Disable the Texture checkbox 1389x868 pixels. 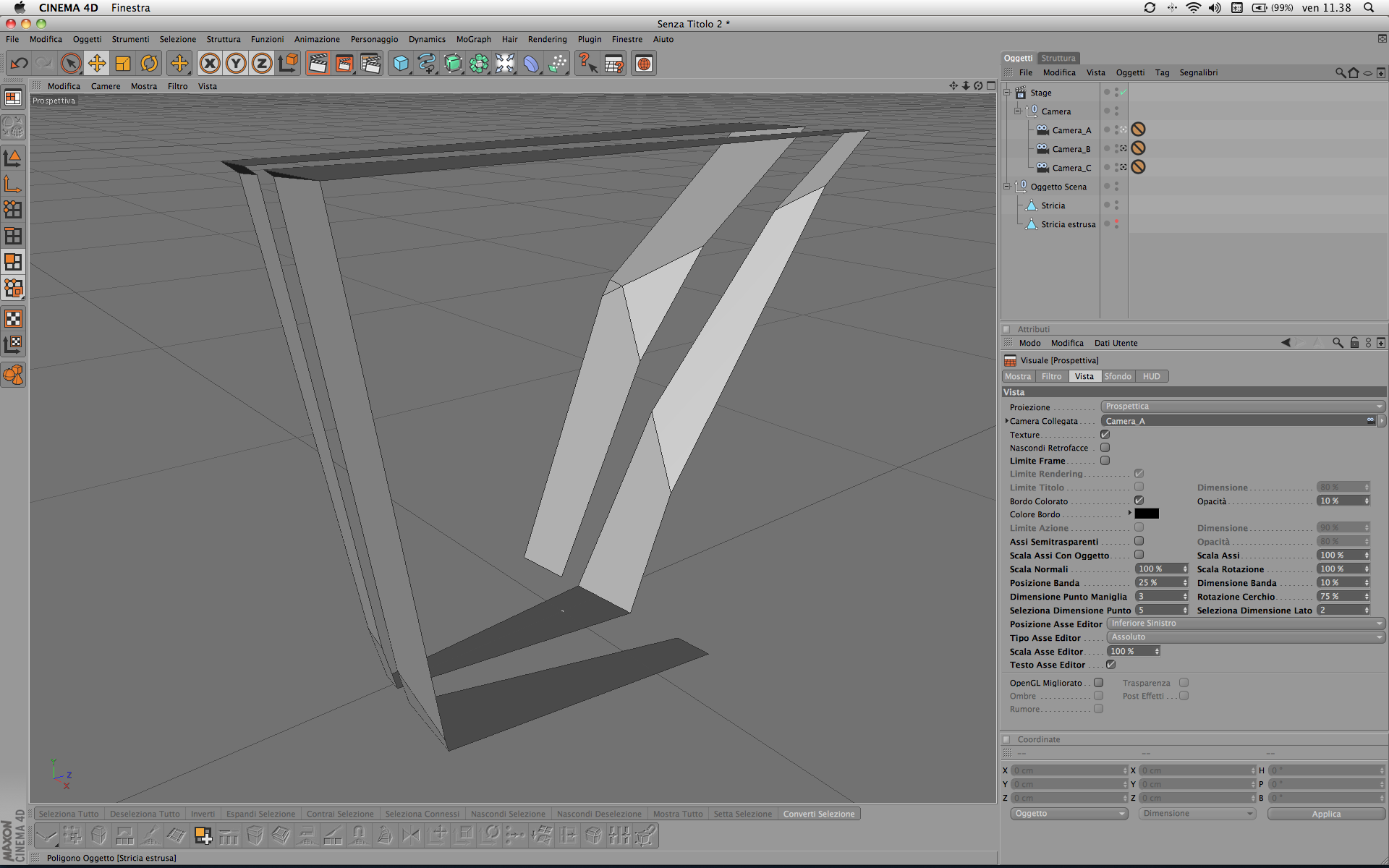(1105, 435)
